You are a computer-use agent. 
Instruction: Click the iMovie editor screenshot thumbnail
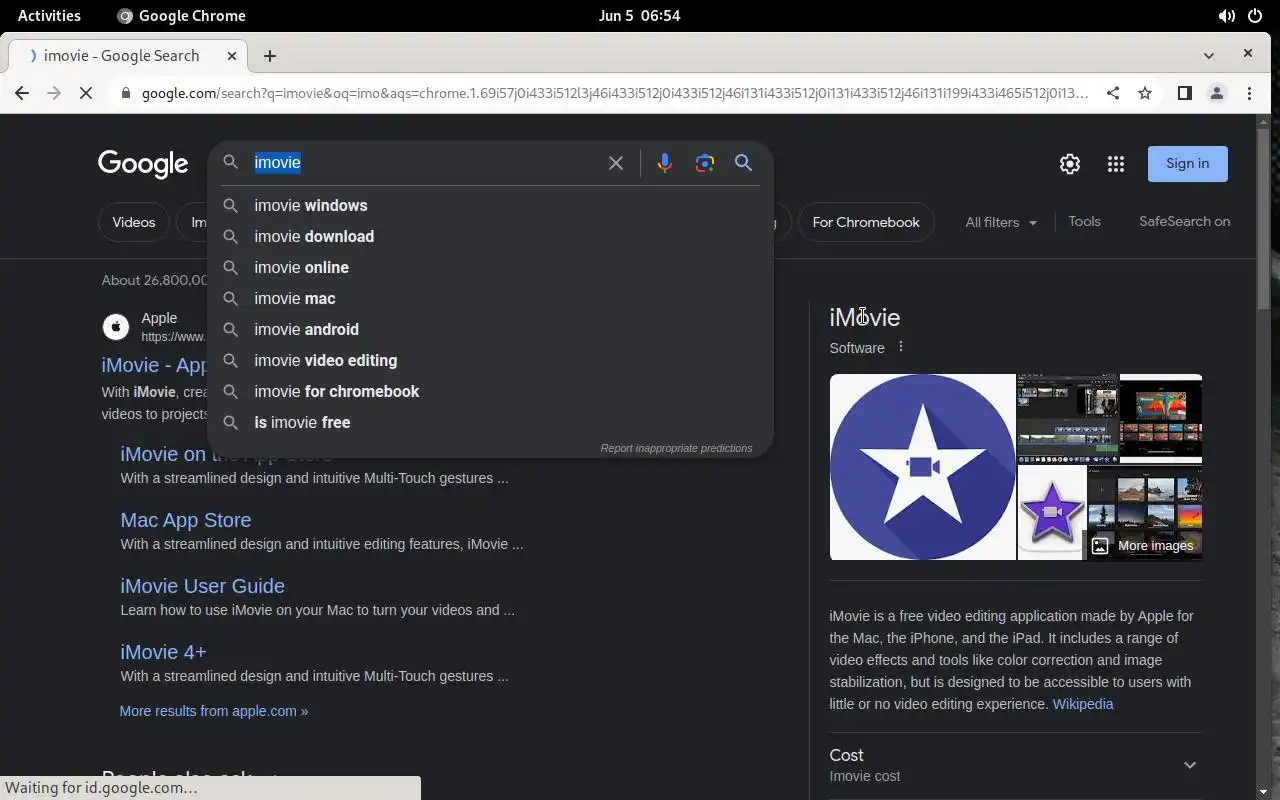click(x=1068, y=419)
